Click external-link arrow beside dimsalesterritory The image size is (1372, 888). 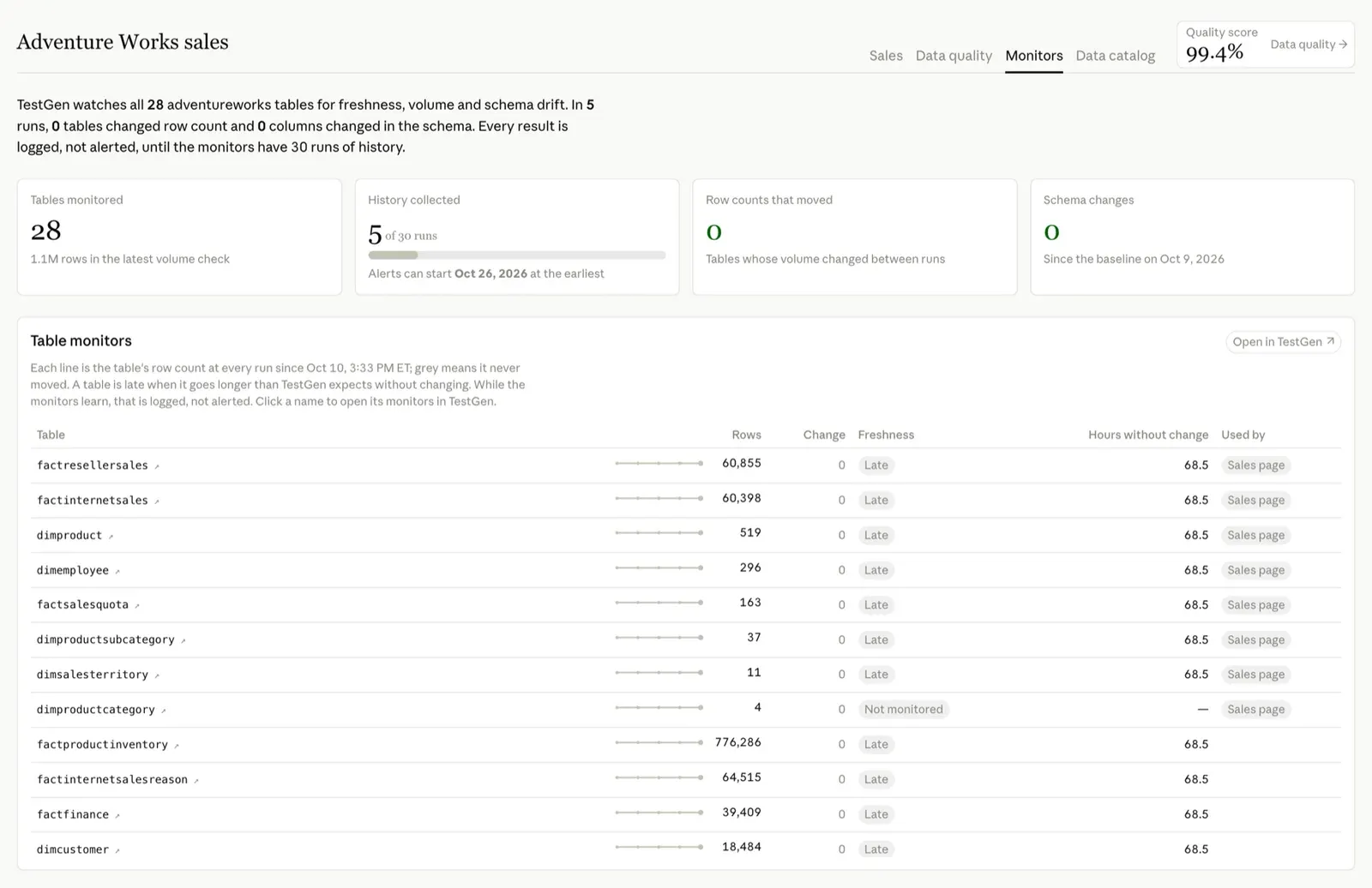pyautogui.click(x=157, y=676)
